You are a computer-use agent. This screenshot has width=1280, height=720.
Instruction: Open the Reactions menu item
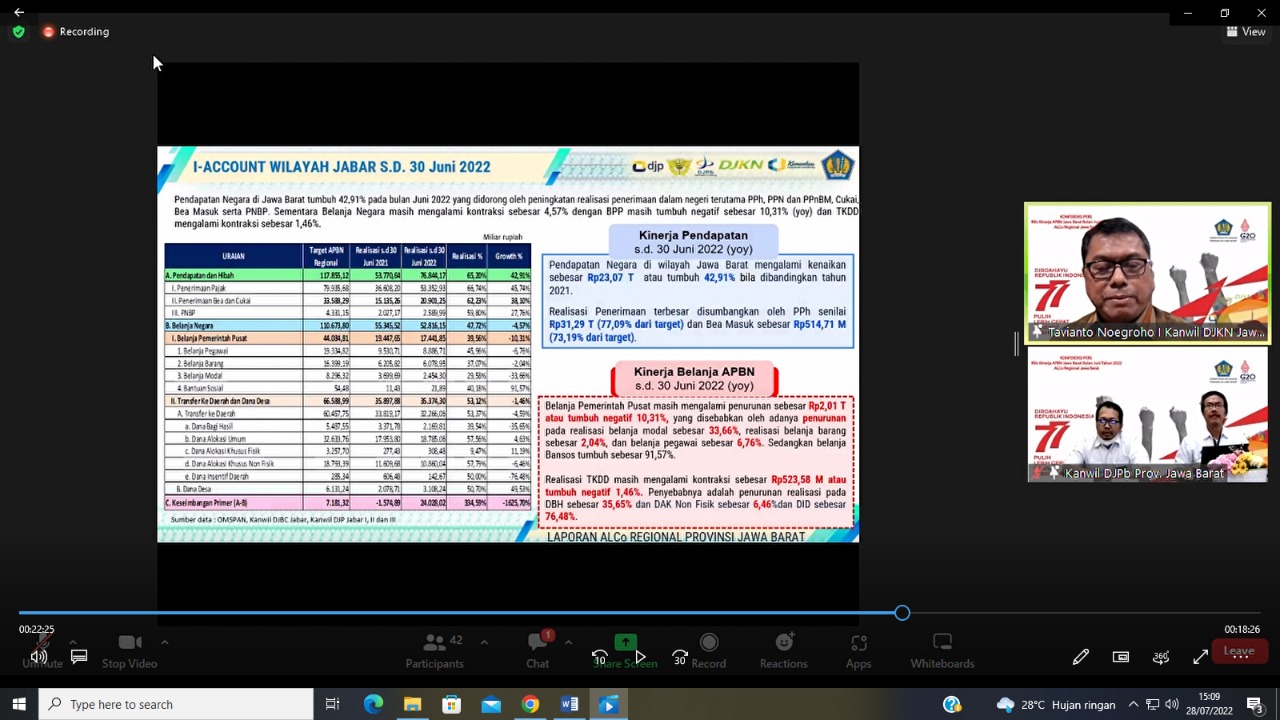click(783, 650)
